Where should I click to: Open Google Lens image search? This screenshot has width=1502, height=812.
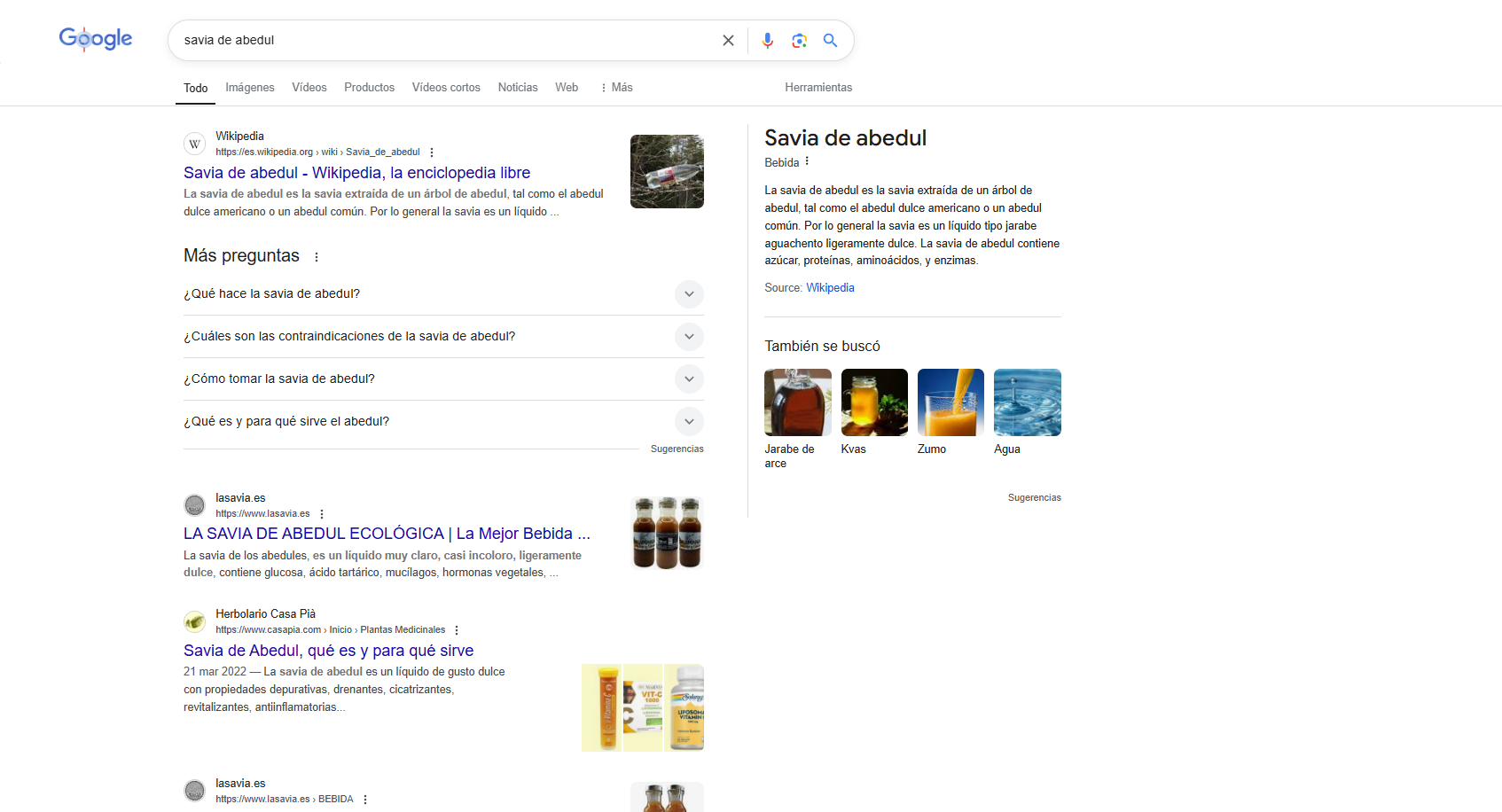coord(799,40)
